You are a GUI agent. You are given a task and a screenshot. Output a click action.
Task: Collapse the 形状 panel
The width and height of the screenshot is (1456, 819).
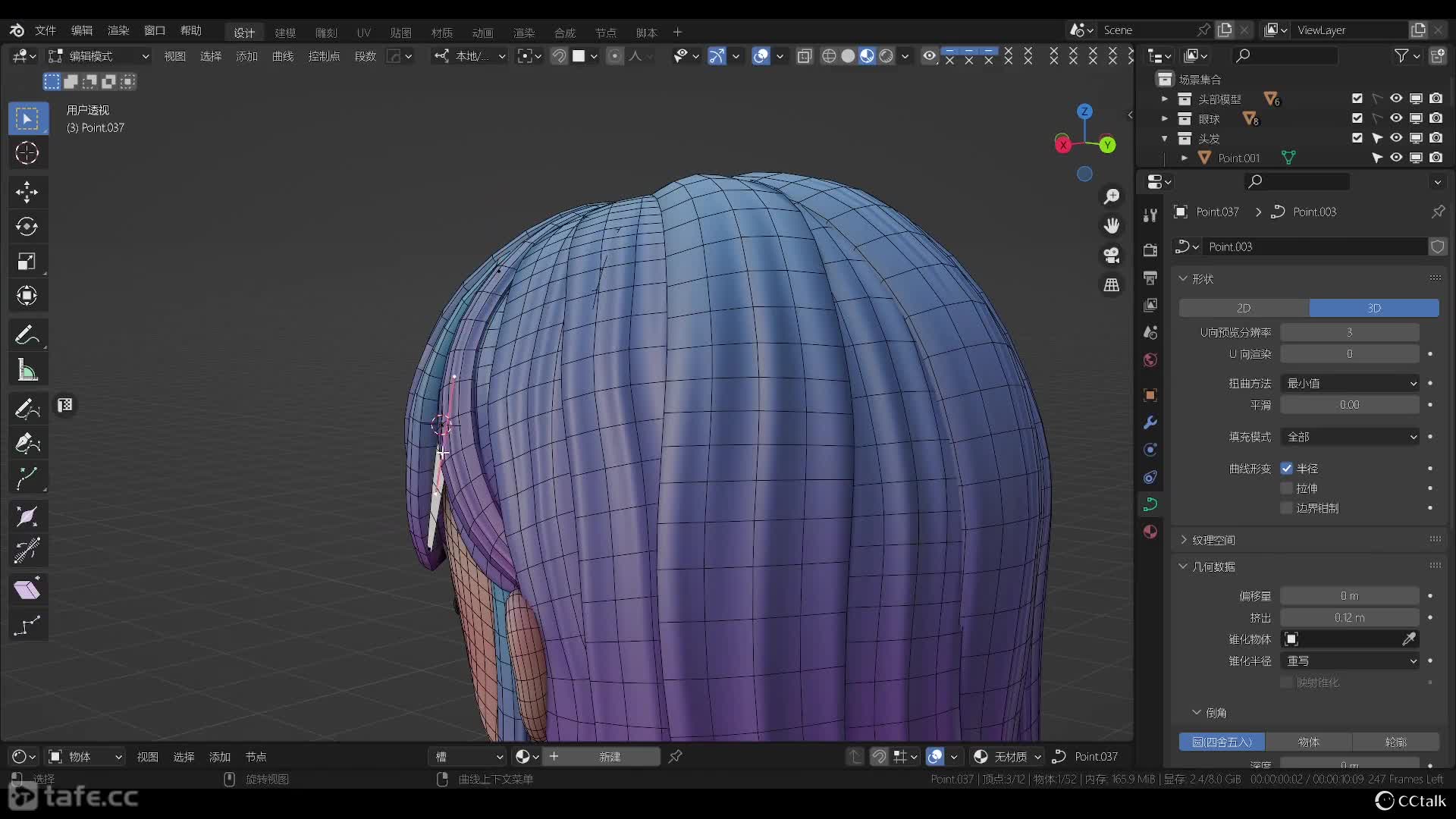click(x=1183, y=279)
